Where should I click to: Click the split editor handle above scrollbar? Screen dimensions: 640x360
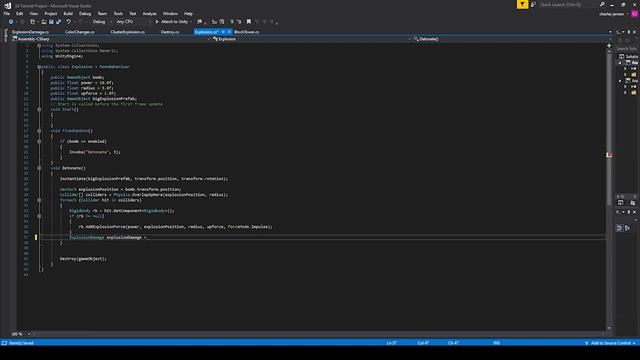[x=609, y=45]
